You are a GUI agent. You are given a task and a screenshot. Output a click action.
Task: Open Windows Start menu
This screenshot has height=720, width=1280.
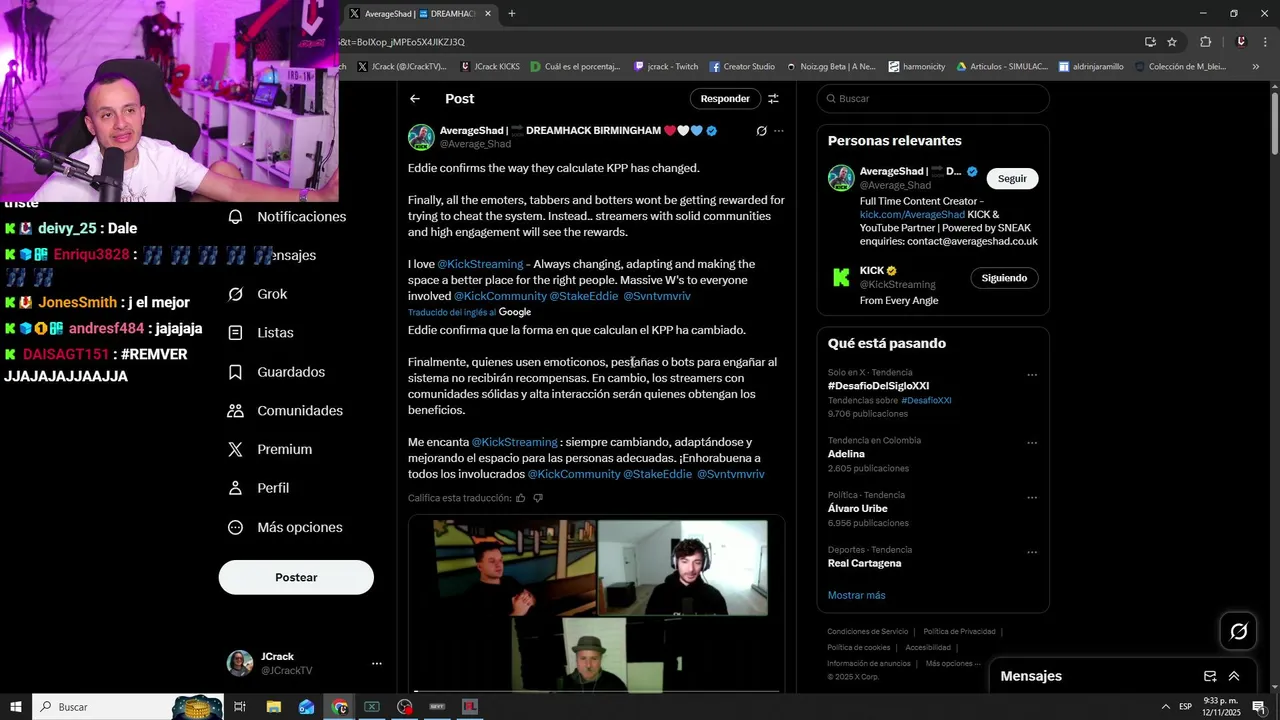[16, 707]
